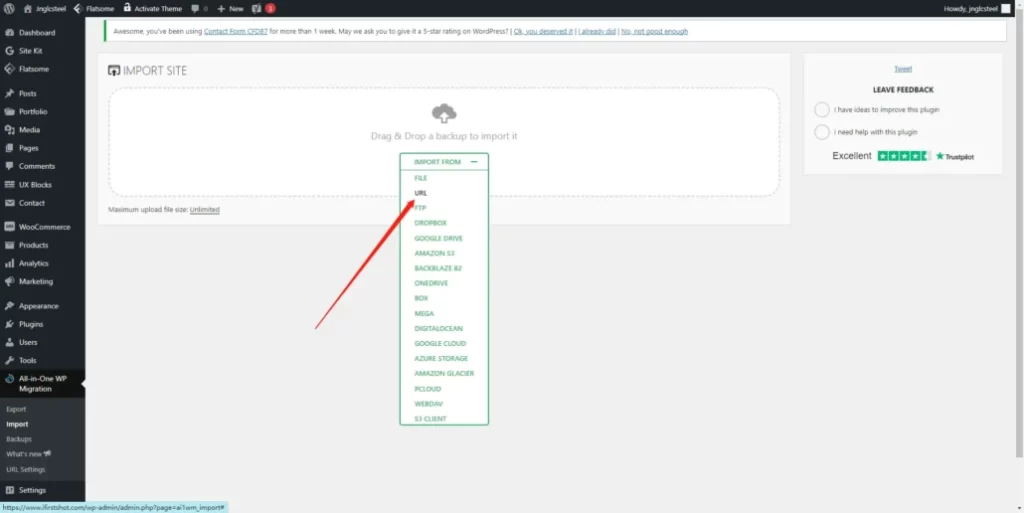Click the Tweet link
The height and width of the screenshot is (513, 1024).
[903, 69]
